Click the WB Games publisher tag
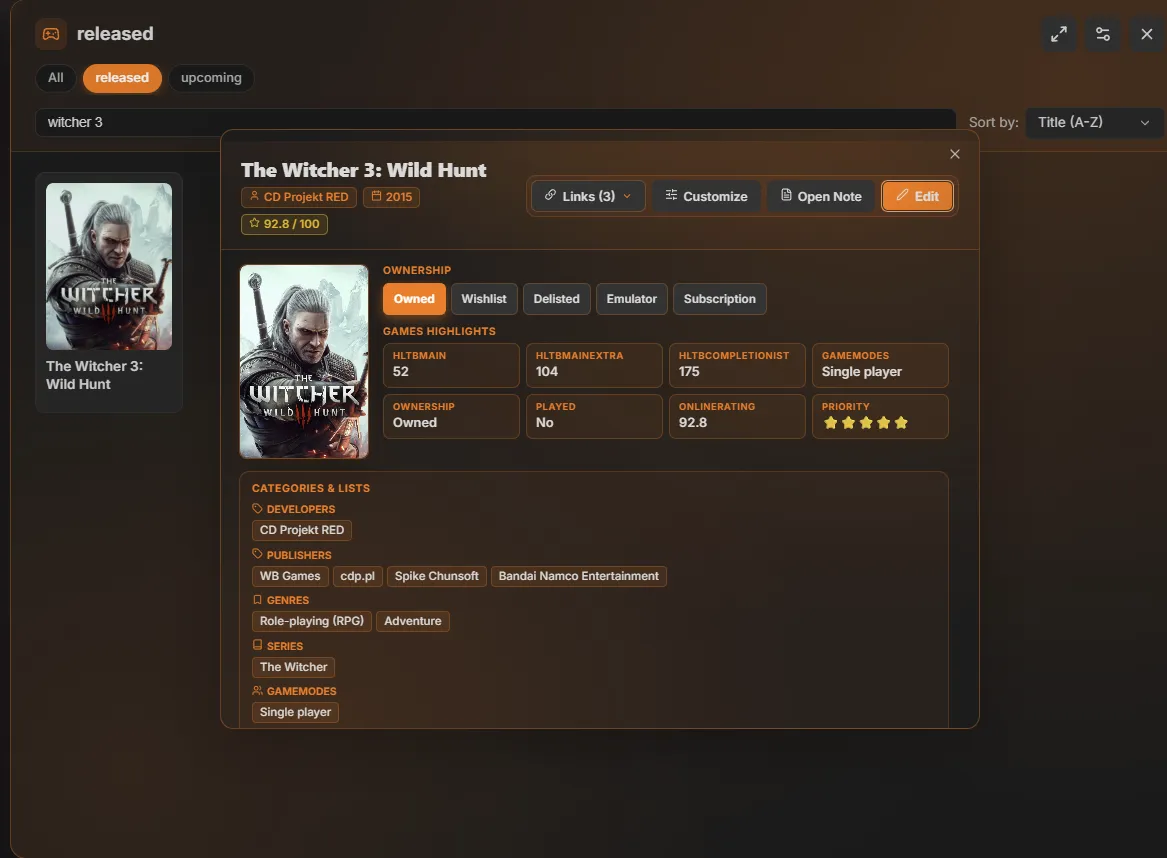This screenshot has width=1167, height=858. pos(290,576)
